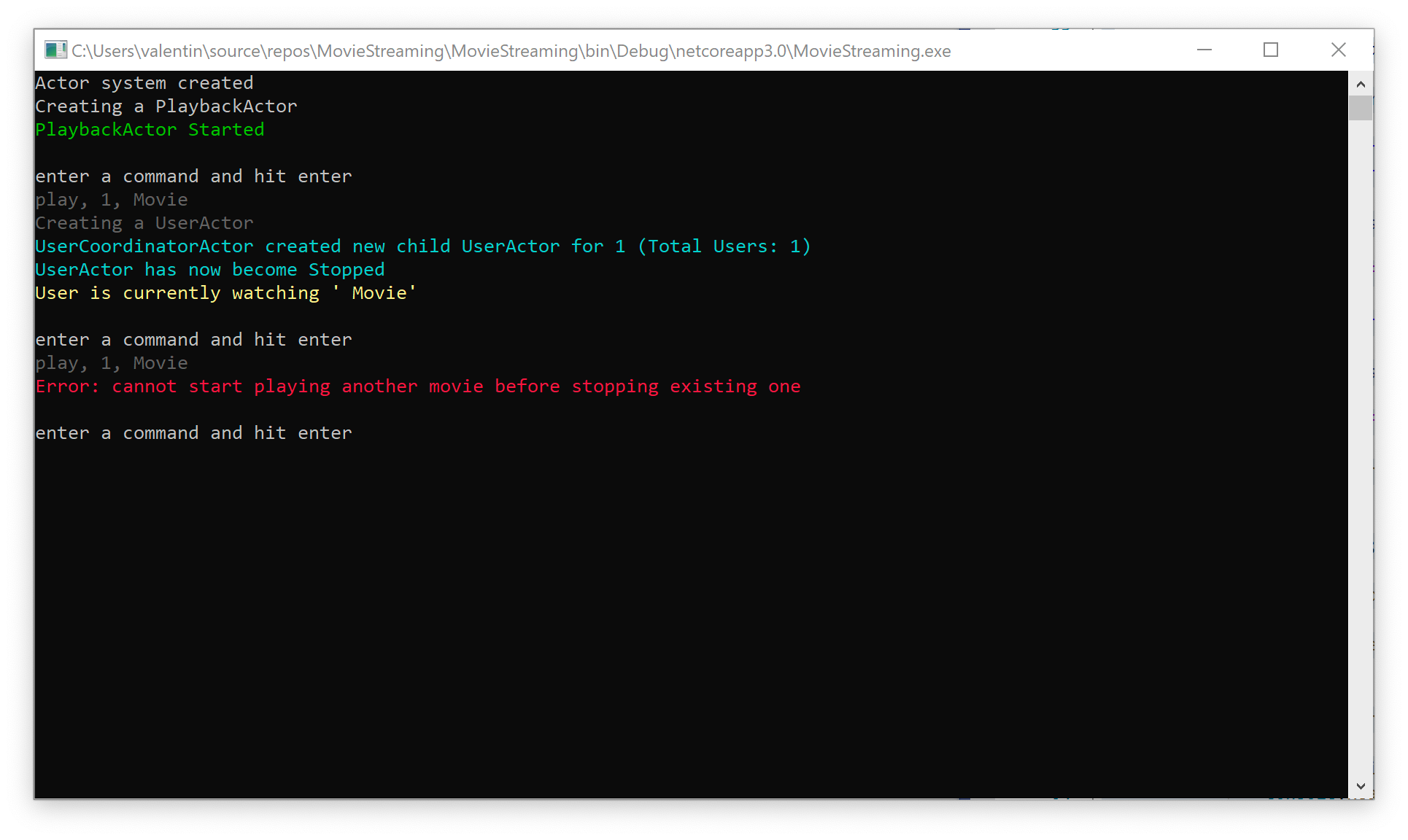Click the MovieStreaming.exe path title text
Screen dimensions: 1408x840
511,51
